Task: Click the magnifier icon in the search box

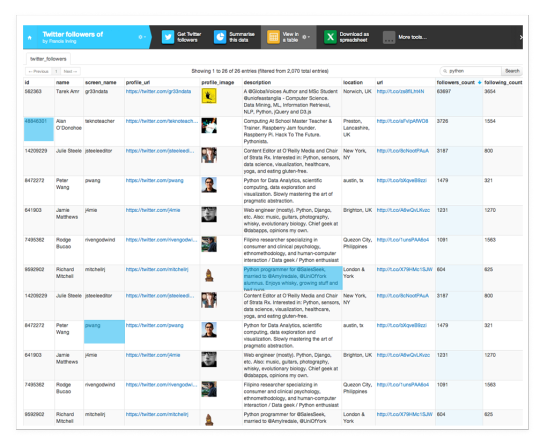Action: 445,71
